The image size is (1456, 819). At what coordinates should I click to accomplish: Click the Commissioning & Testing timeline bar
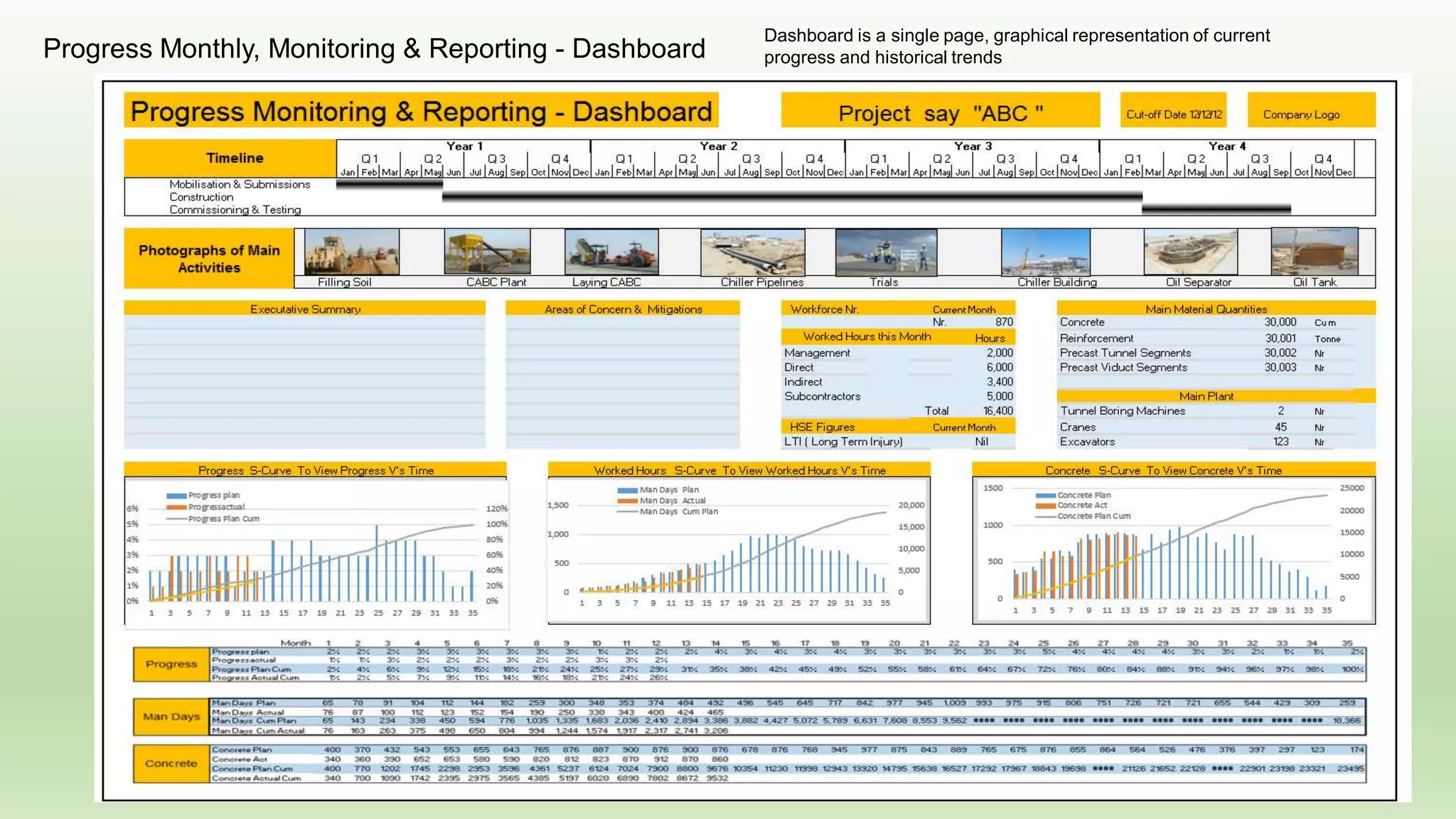pos(1216,209)
